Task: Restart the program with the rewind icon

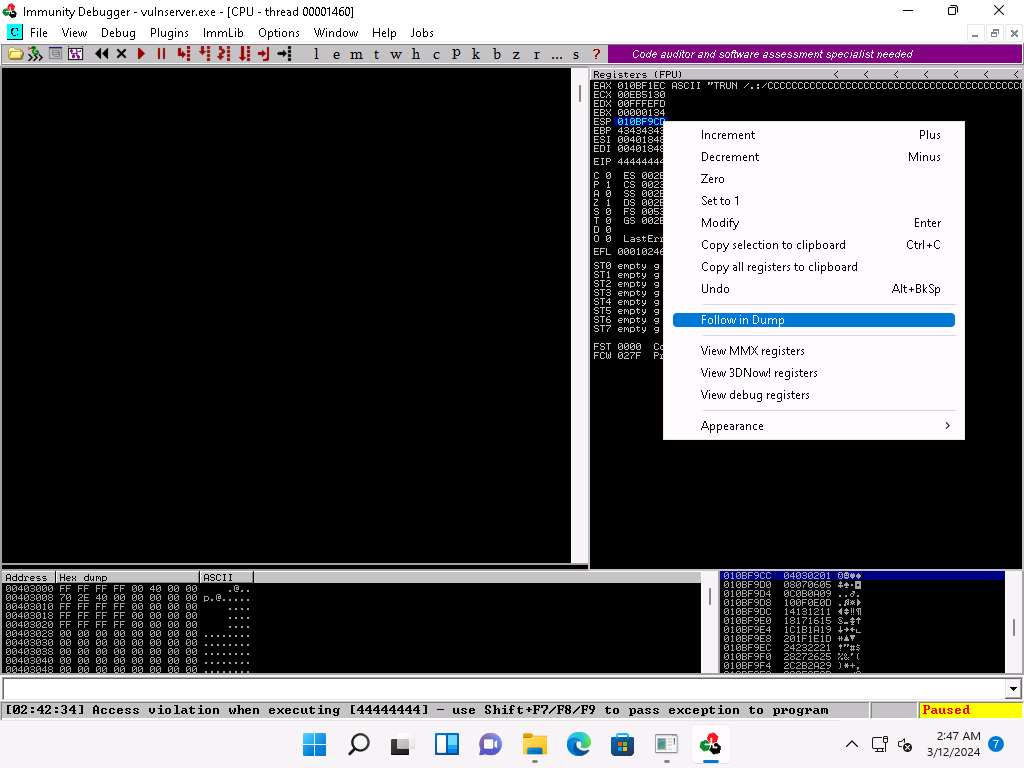Action: click(x=101, y=54)
